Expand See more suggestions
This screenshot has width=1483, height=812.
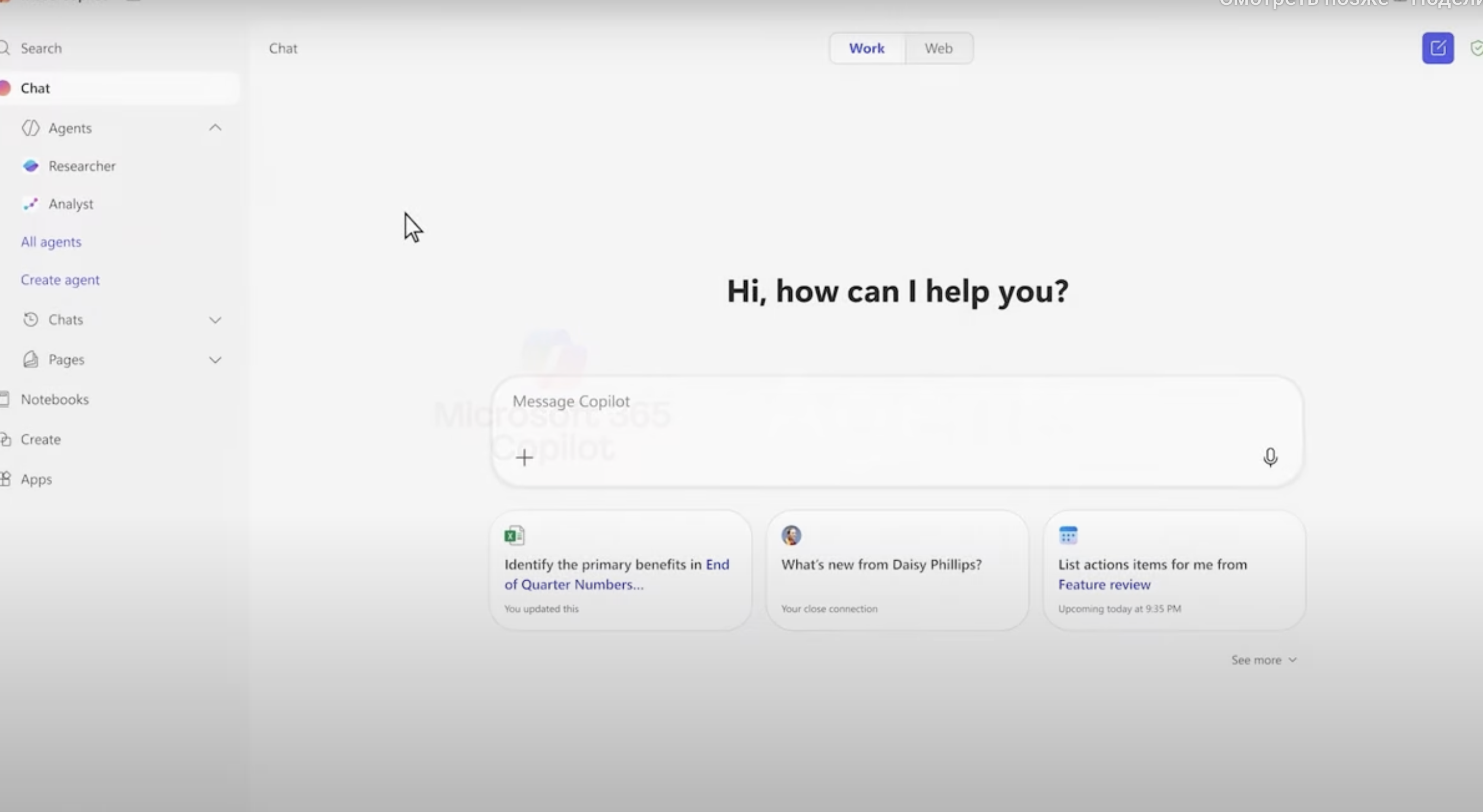point(1264,660)
